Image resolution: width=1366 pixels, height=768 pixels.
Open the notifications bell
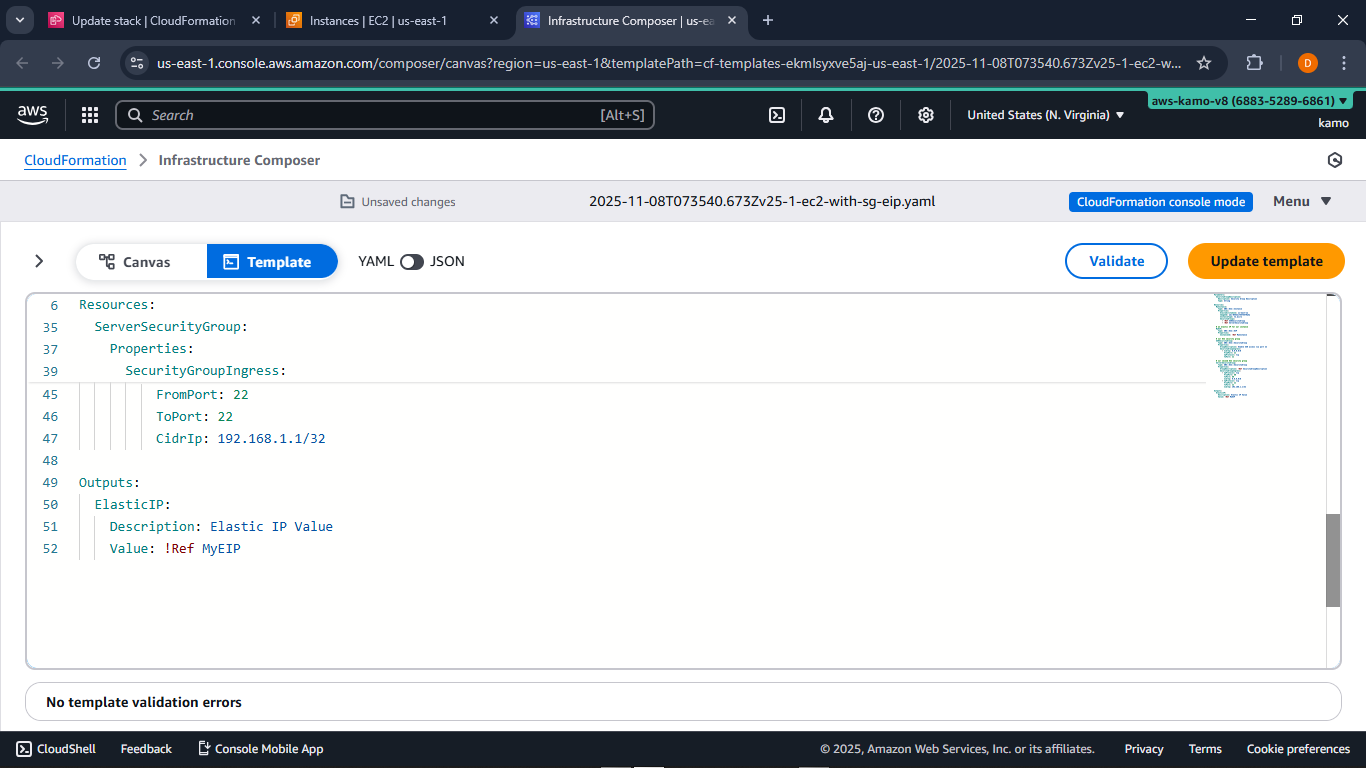click(x=826, y=115)
